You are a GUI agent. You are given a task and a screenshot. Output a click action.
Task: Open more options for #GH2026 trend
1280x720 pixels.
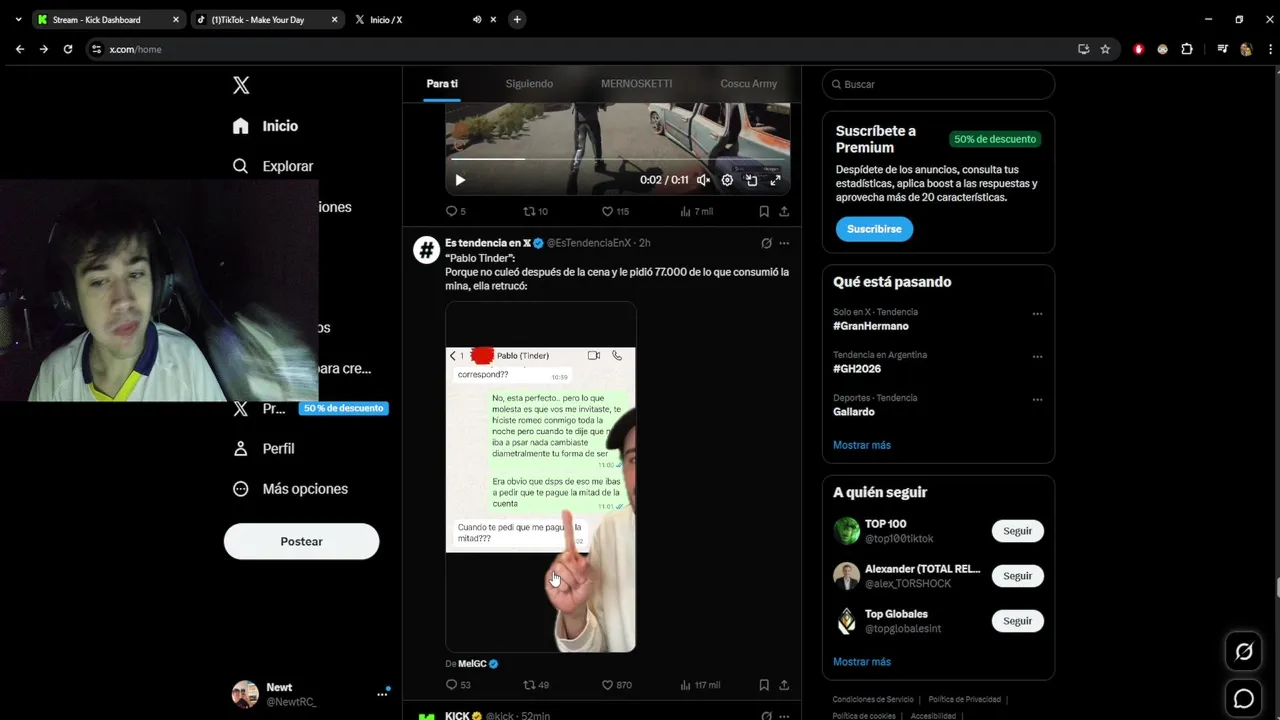(x=1037, y=357)
